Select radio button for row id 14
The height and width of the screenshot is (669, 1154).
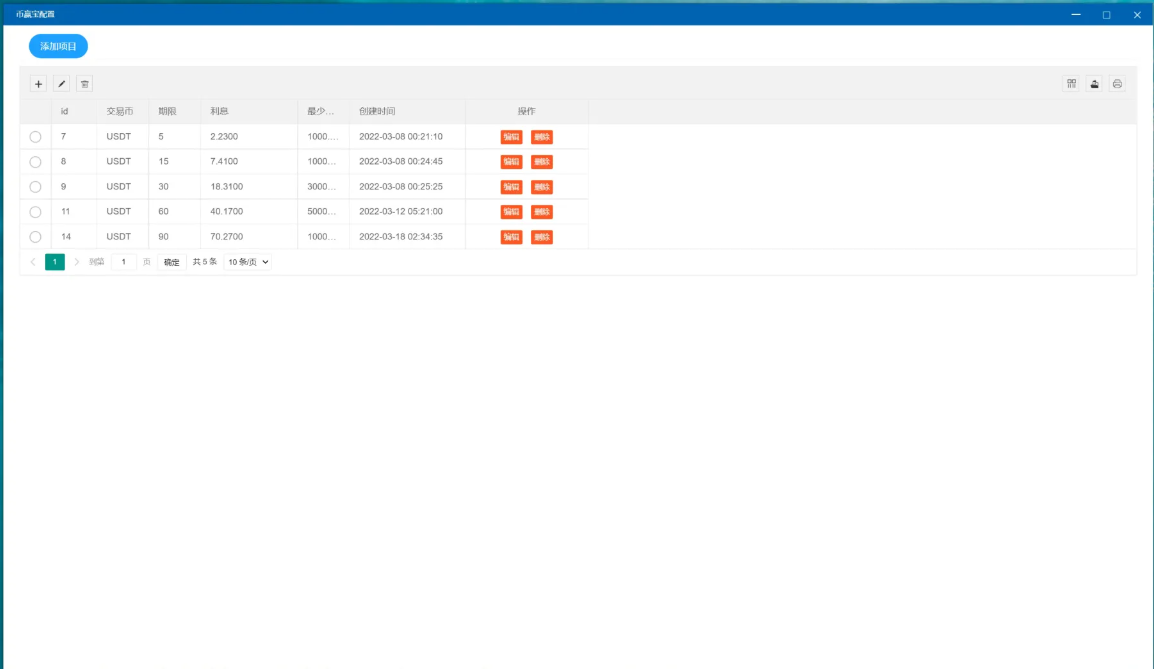click(x=35, y=237)
